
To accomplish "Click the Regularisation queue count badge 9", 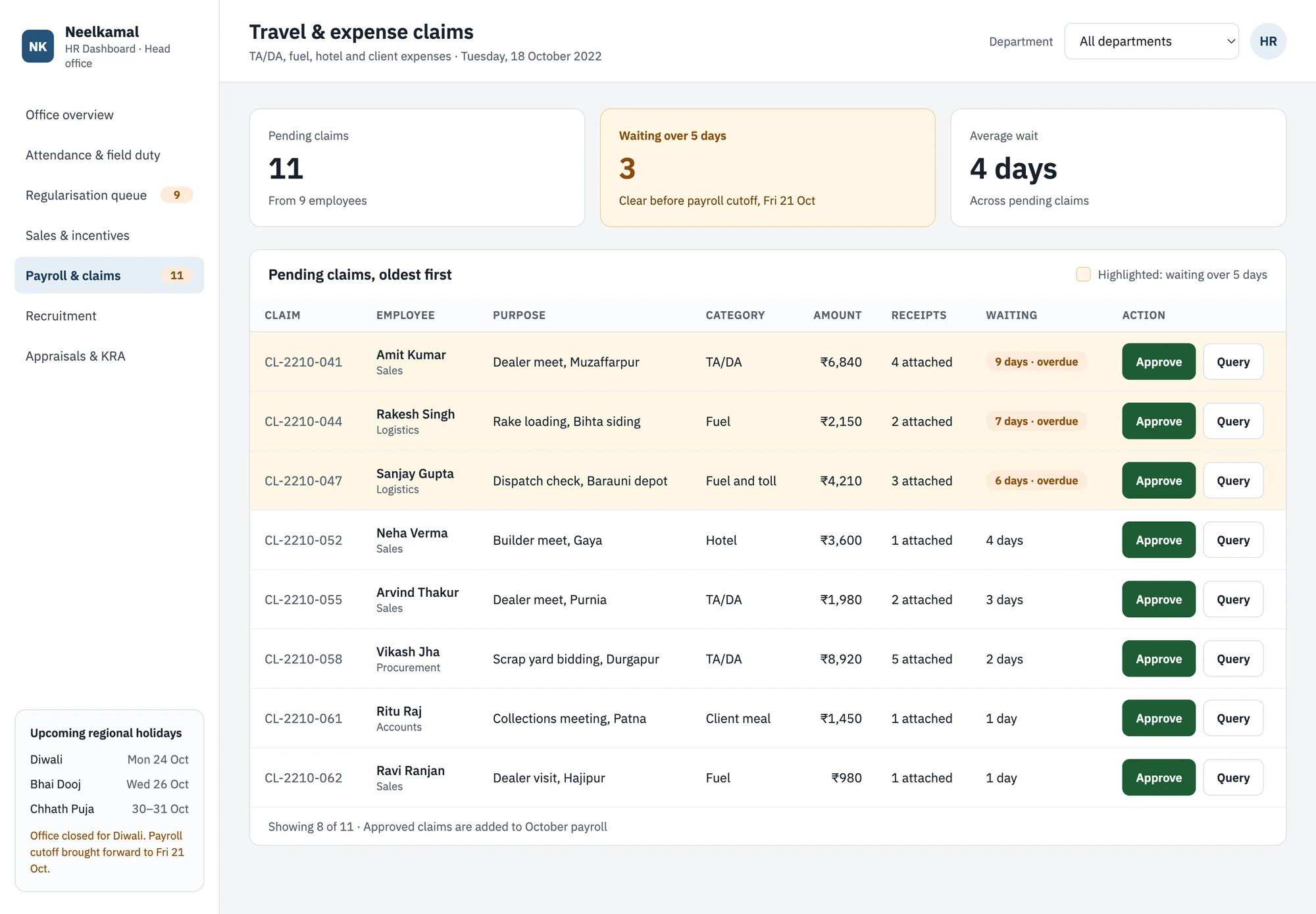I will tap(176, 195).
